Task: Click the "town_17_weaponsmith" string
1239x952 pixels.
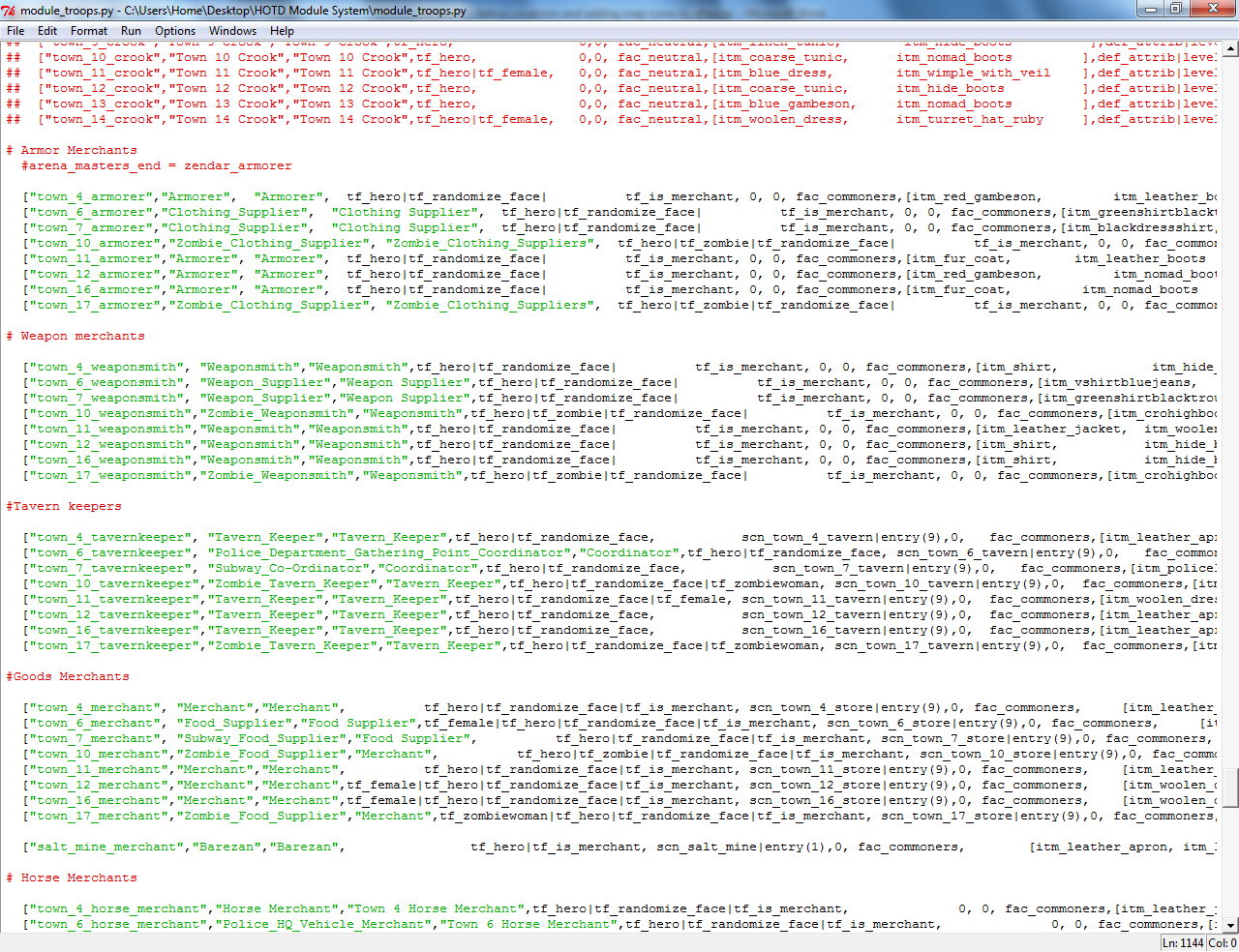Action: (110, 475)
